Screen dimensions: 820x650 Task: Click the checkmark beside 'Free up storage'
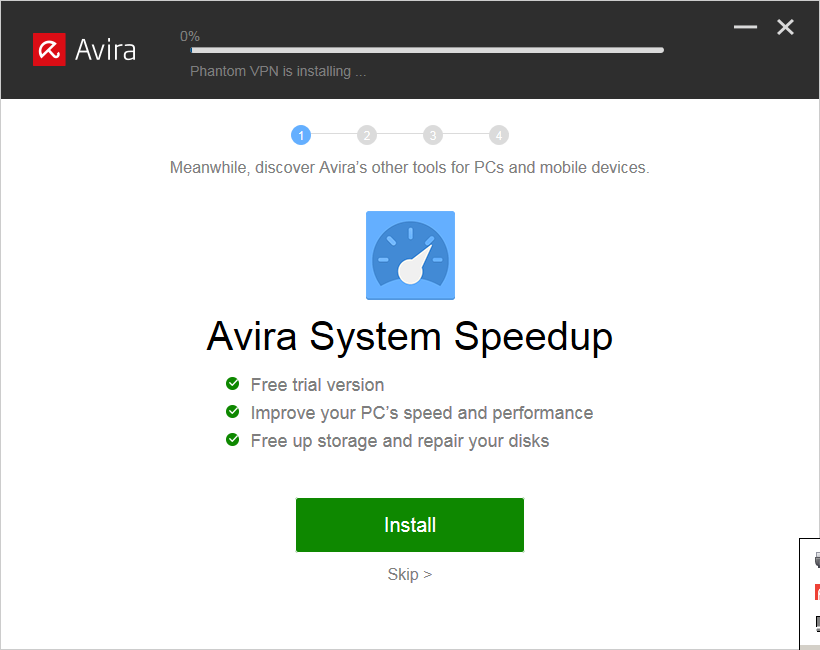(232, 440)
